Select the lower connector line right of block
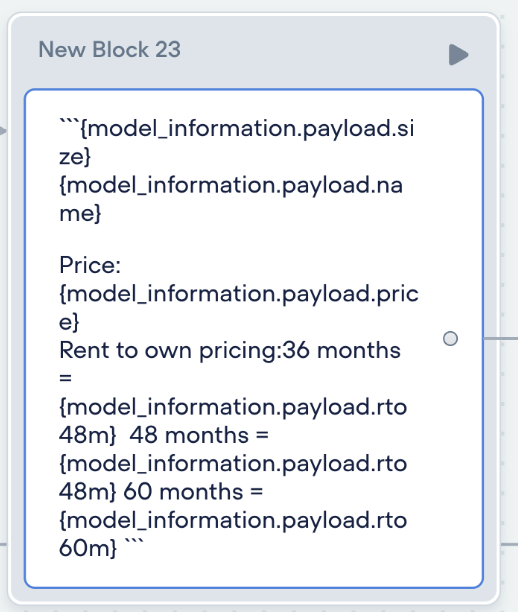Screen dimensions: 518x612 pyautogui.click(x=509, y=544)
